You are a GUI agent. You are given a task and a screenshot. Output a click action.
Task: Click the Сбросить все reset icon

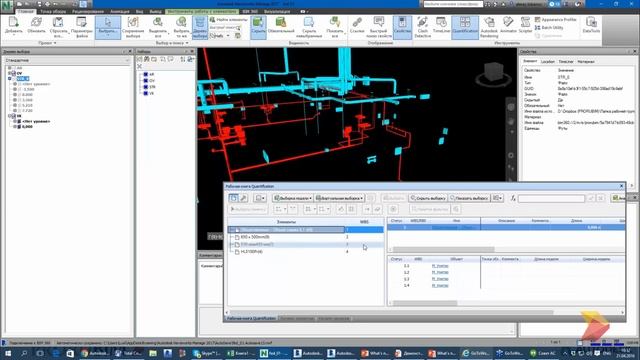point(58,27)
